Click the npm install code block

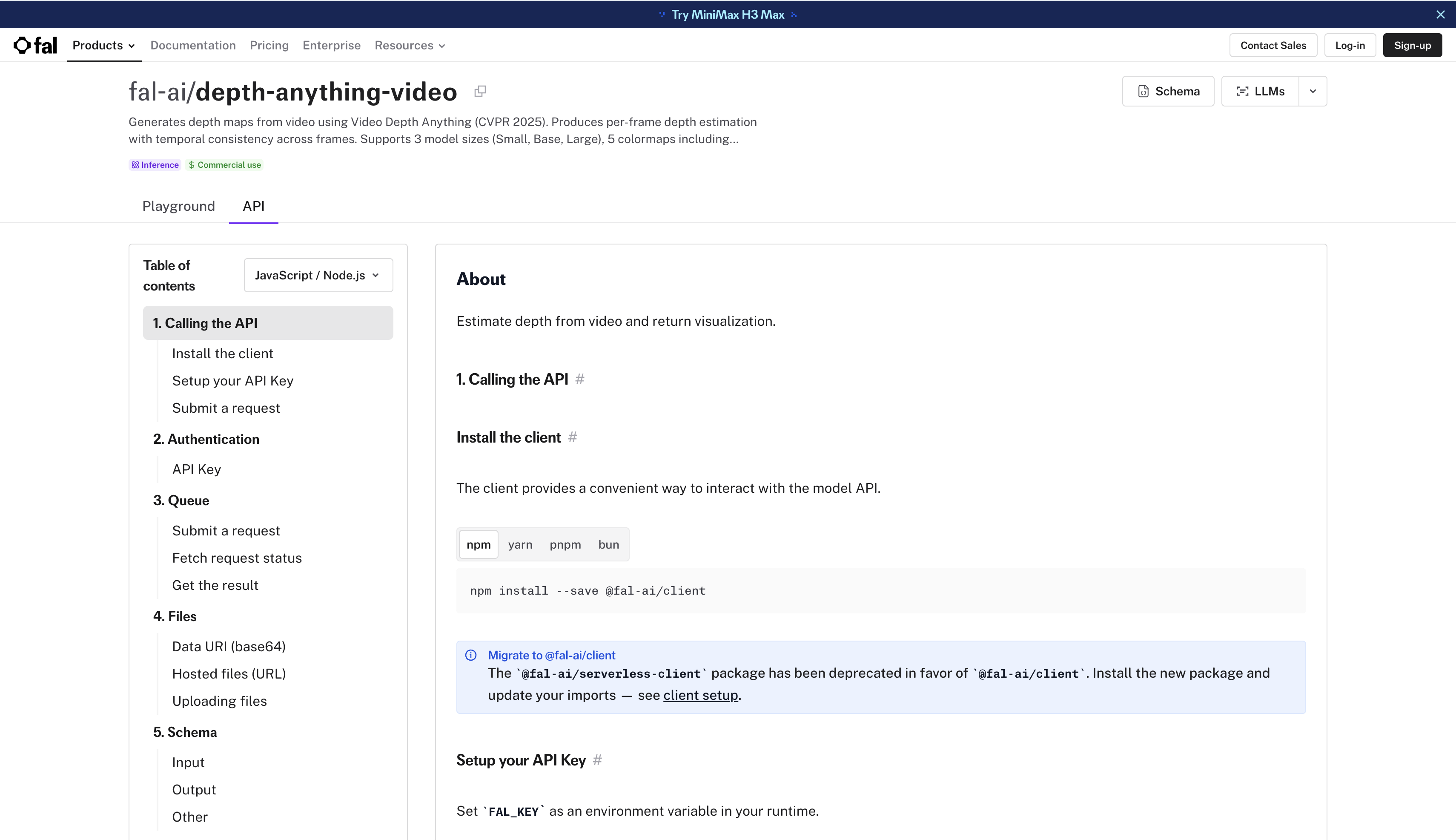tap(881, 591)
